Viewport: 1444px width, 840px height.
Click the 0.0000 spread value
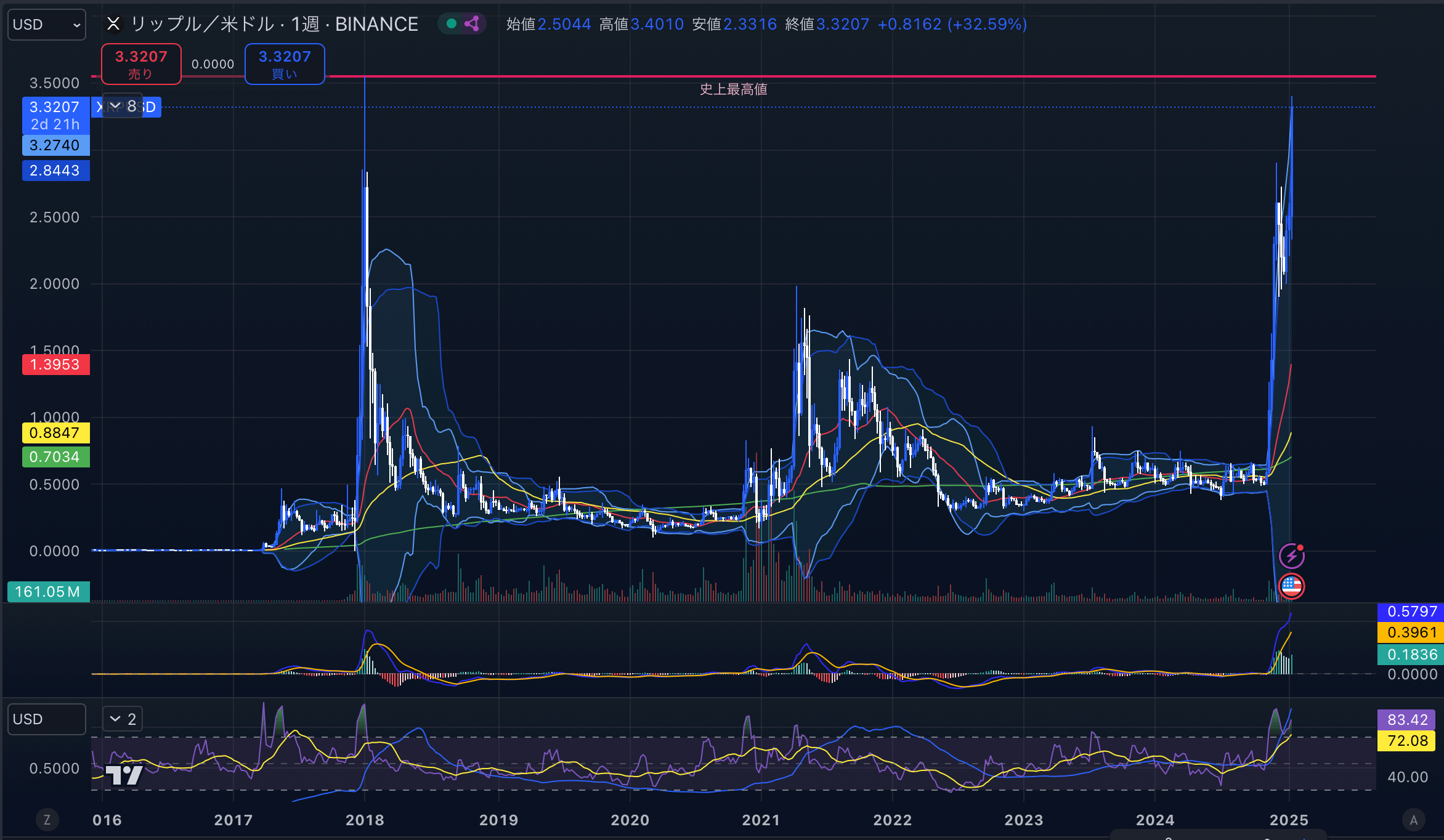(213, 64)
